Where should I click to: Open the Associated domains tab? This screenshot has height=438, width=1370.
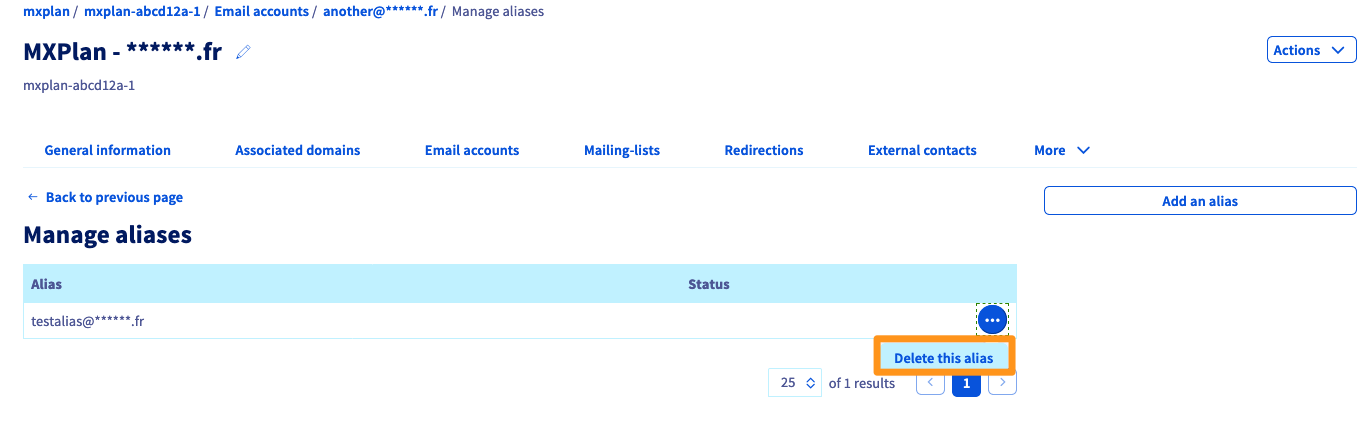tap(297, 150)
